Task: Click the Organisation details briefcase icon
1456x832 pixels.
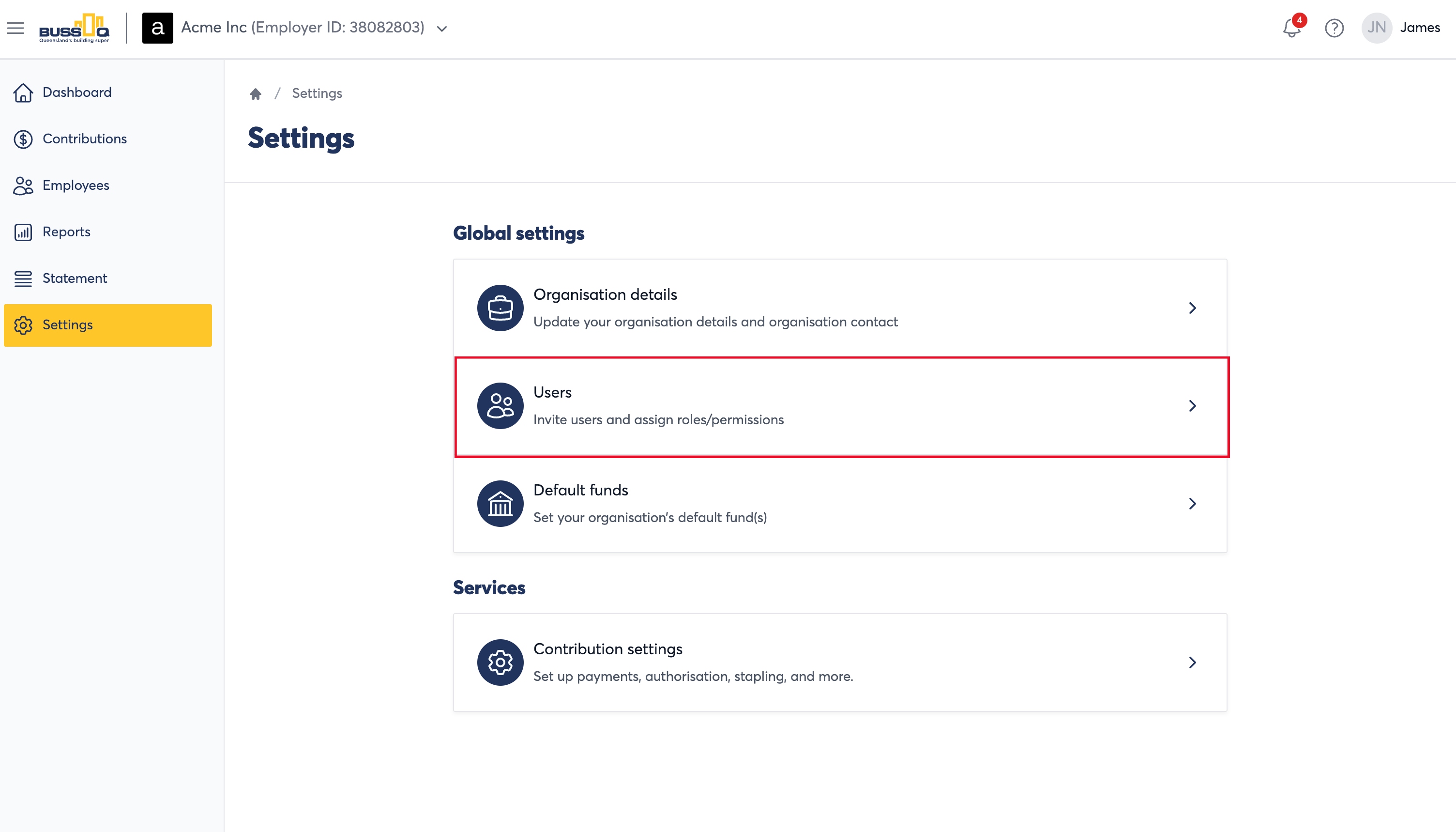Action: pos(500,308)
